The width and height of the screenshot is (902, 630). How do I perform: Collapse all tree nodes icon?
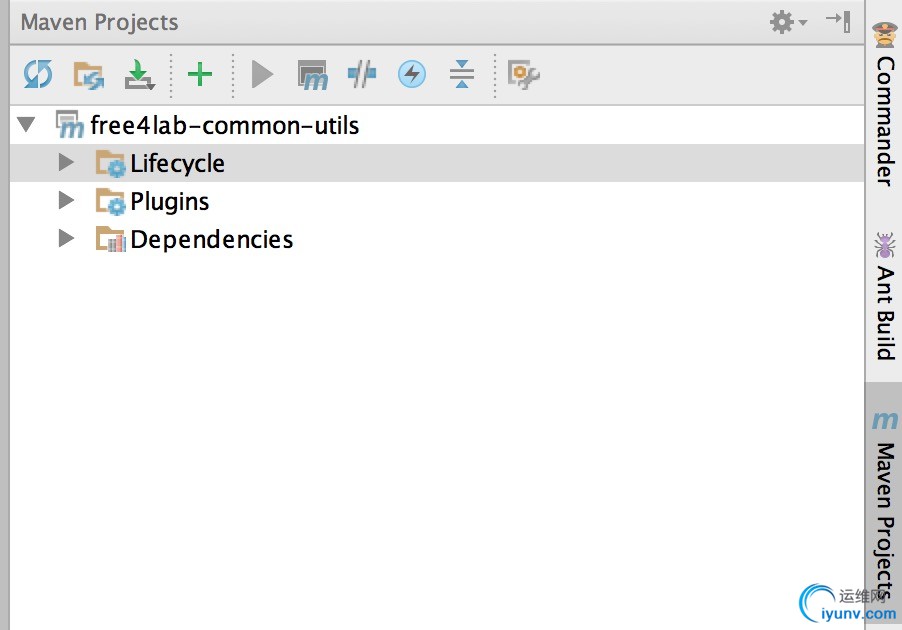462,74
